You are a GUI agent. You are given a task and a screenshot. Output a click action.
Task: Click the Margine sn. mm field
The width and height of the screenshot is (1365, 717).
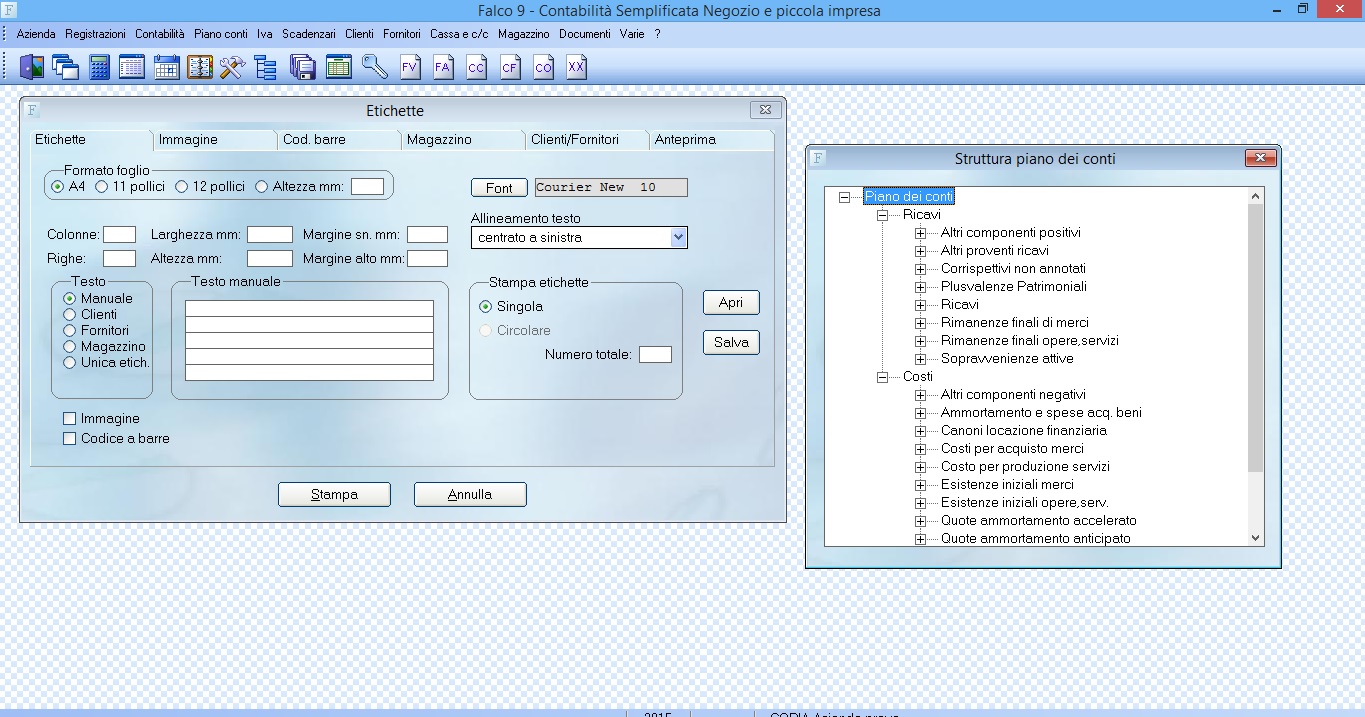click(x=427, y=234)
